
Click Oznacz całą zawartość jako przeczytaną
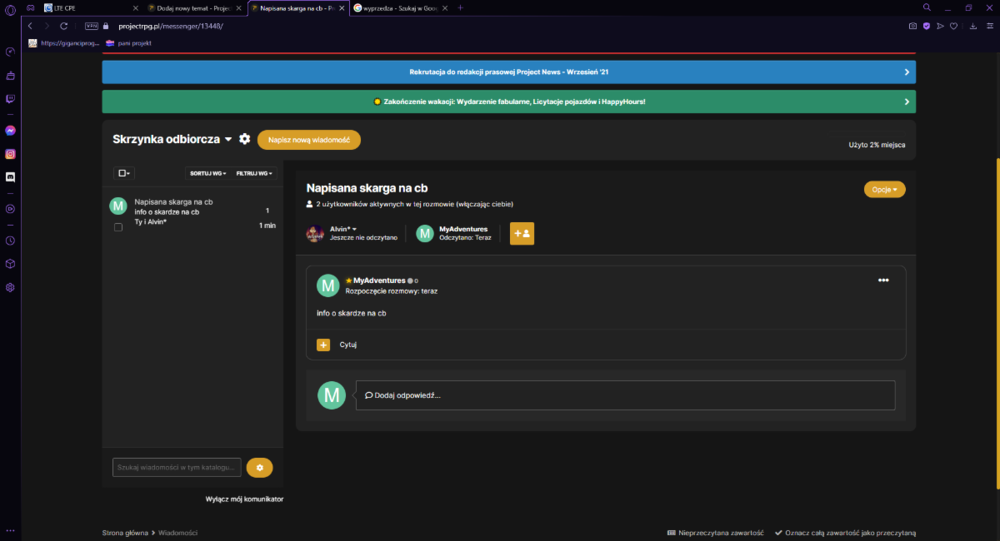pos(845,533)
